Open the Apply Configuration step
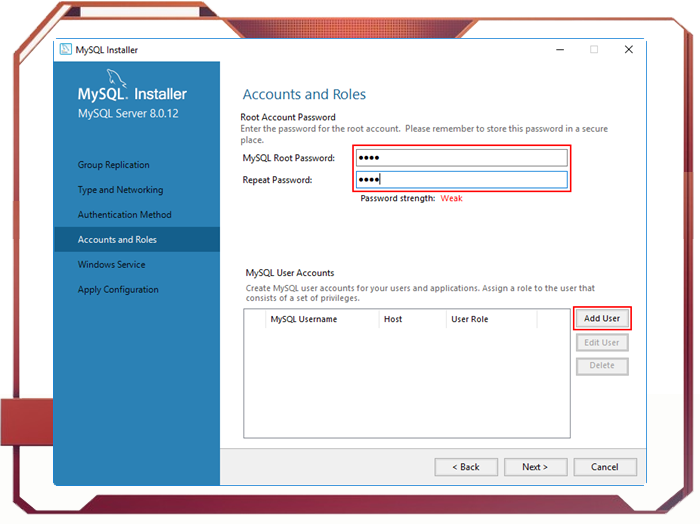 (x=118, y=290)
